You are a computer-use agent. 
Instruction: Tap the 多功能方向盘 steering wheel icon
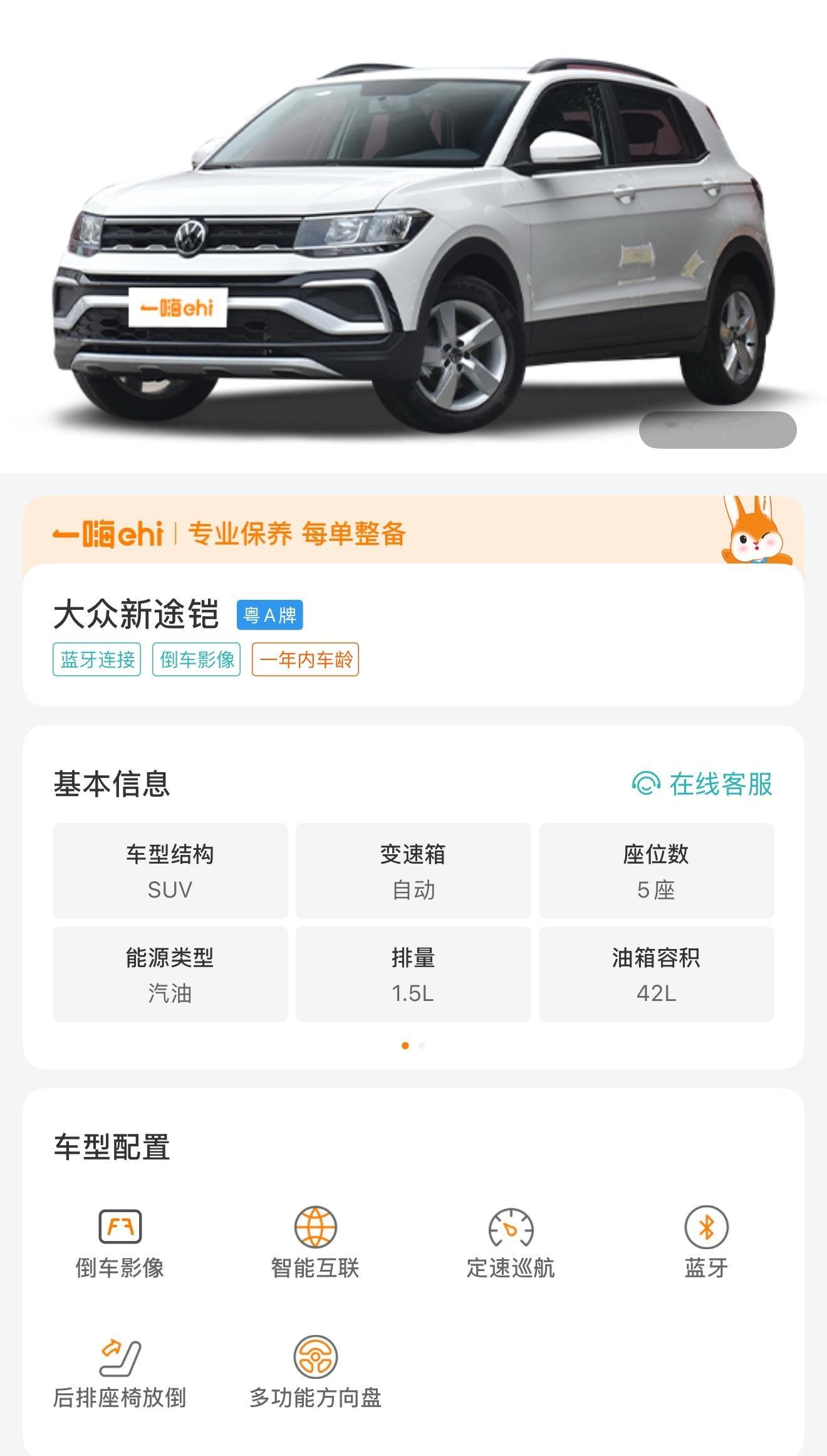[315, 1356]
